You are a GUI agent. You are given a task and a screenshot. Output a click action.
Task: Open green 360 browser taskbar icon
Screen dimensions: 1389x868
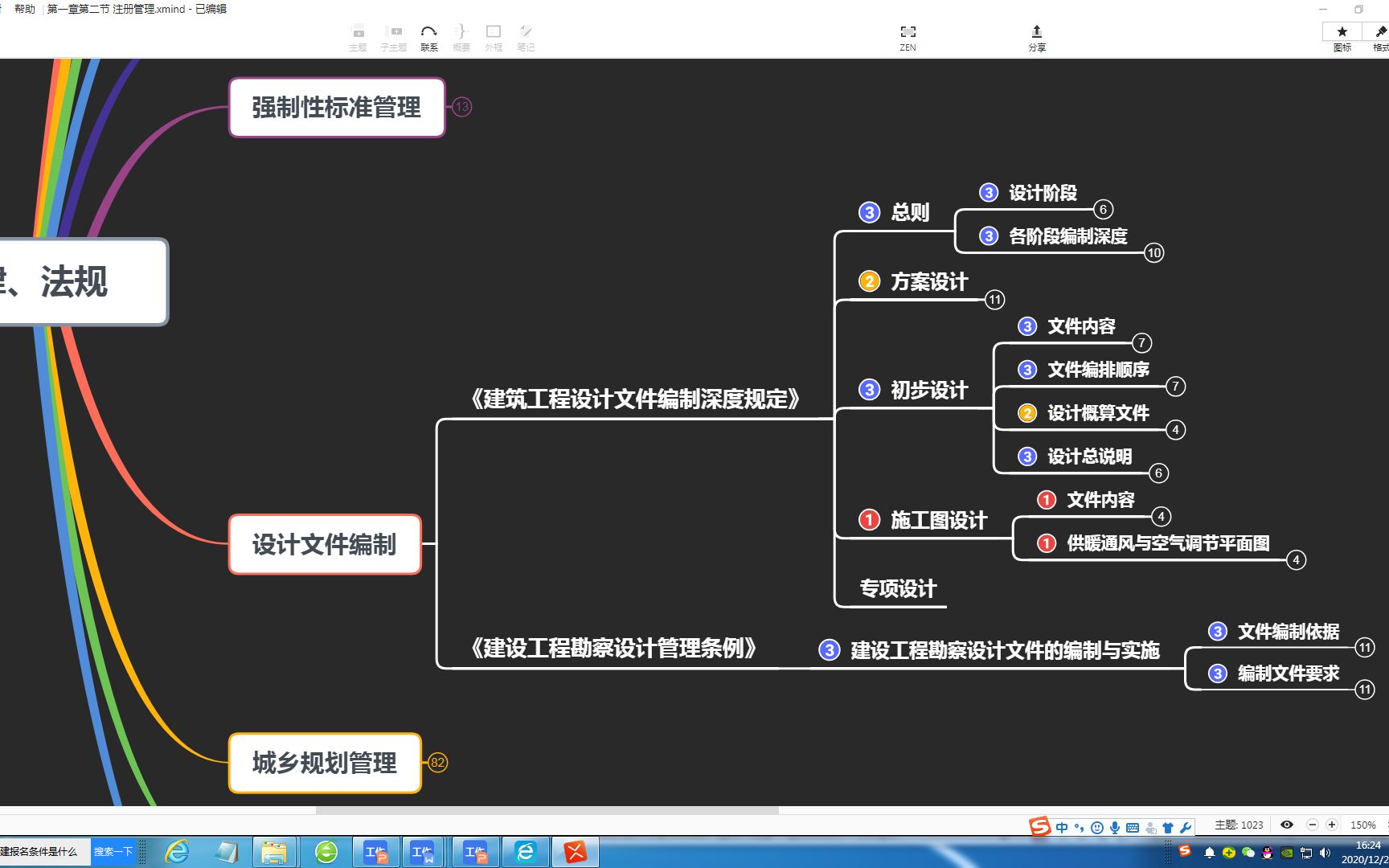click(326, 852)
